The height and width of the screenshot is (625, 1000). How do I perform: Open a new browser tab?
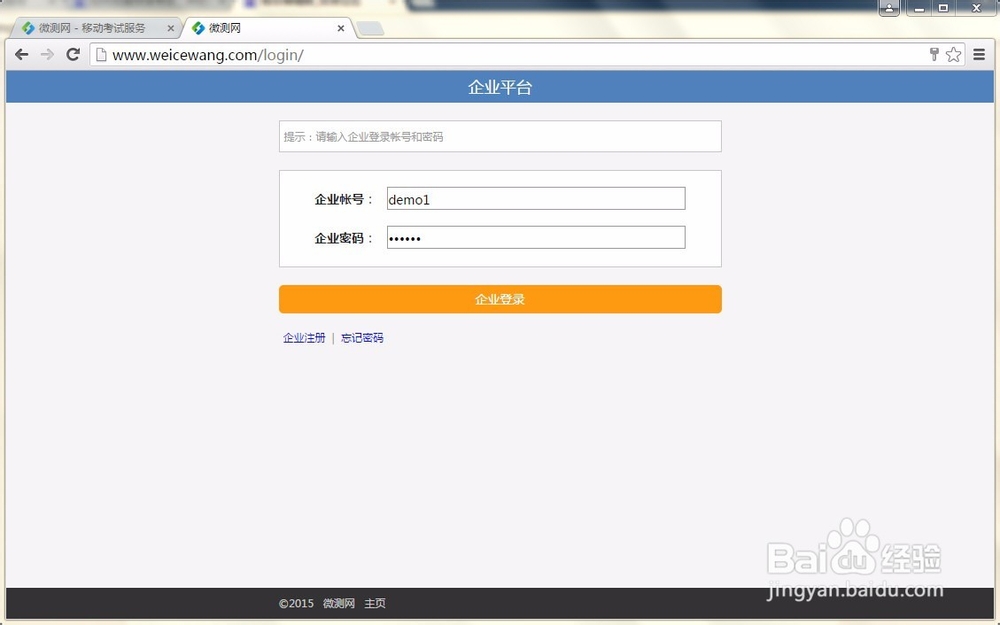point(370,28)
